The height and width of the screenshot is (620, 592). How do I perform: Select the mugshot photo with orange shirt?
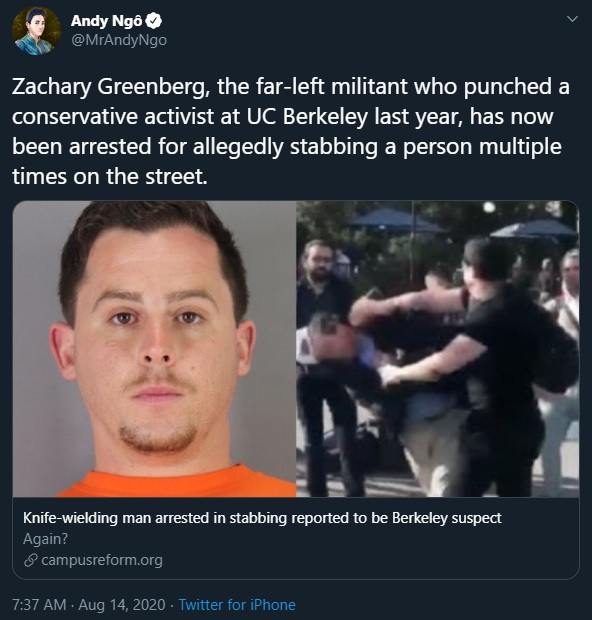[x=155, y=349]
